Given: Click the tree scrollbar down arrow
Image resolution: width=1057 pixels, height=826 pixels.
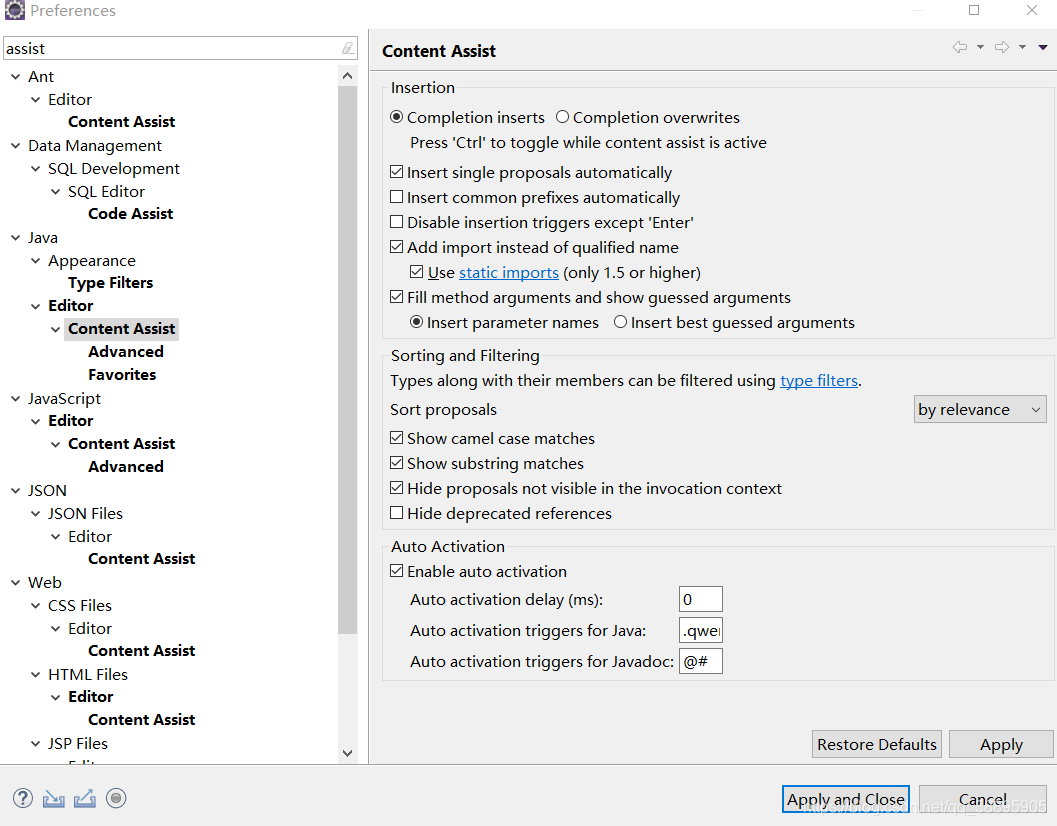Looking at the screenshot, I should pyautogui.click(x=348, y=753).
